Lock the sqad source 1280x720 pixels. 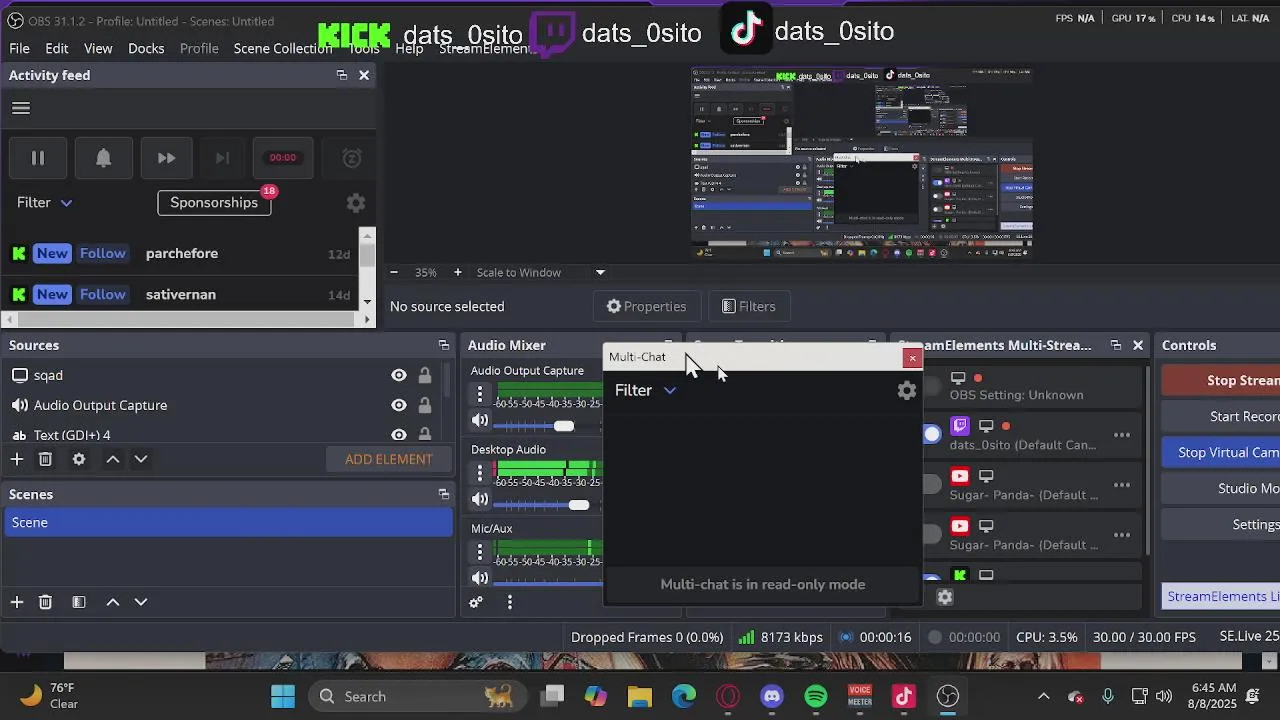coord(425,375)
